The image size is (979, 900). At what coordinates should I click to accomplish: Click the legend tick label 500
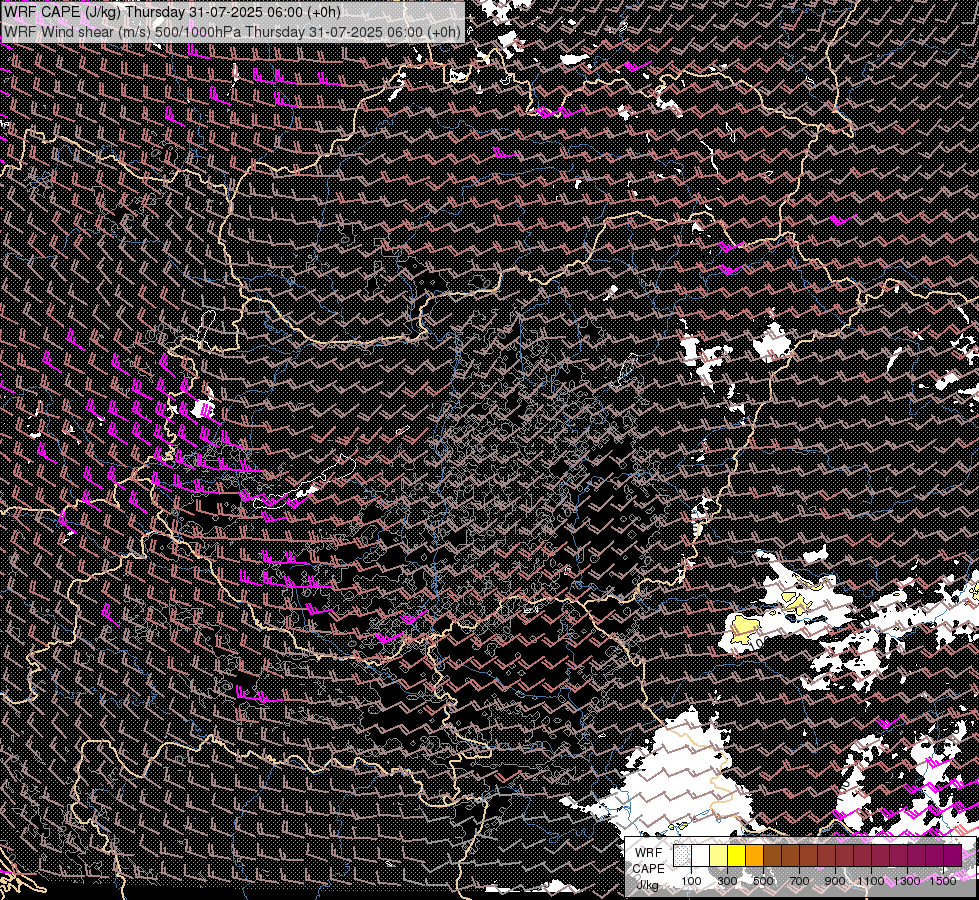click(763, 881)
